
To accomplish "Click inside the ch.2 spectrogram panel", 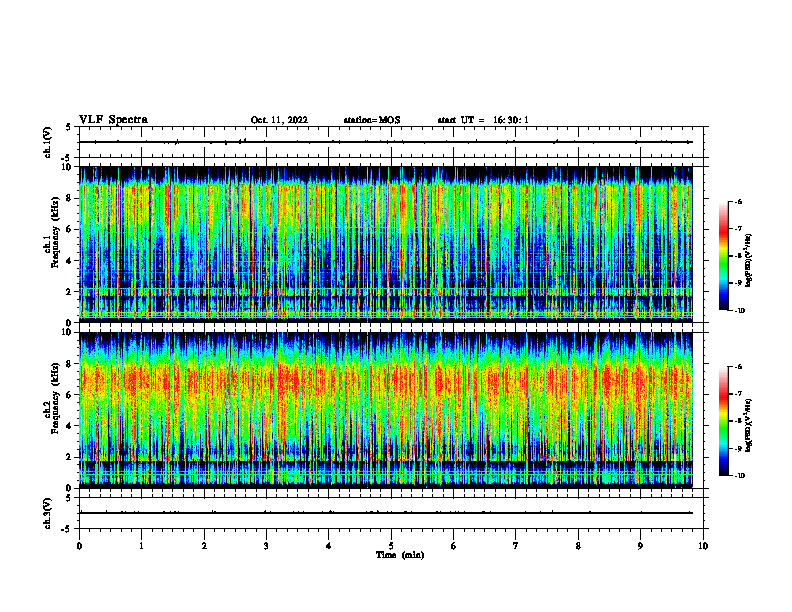I will point(386,410).
